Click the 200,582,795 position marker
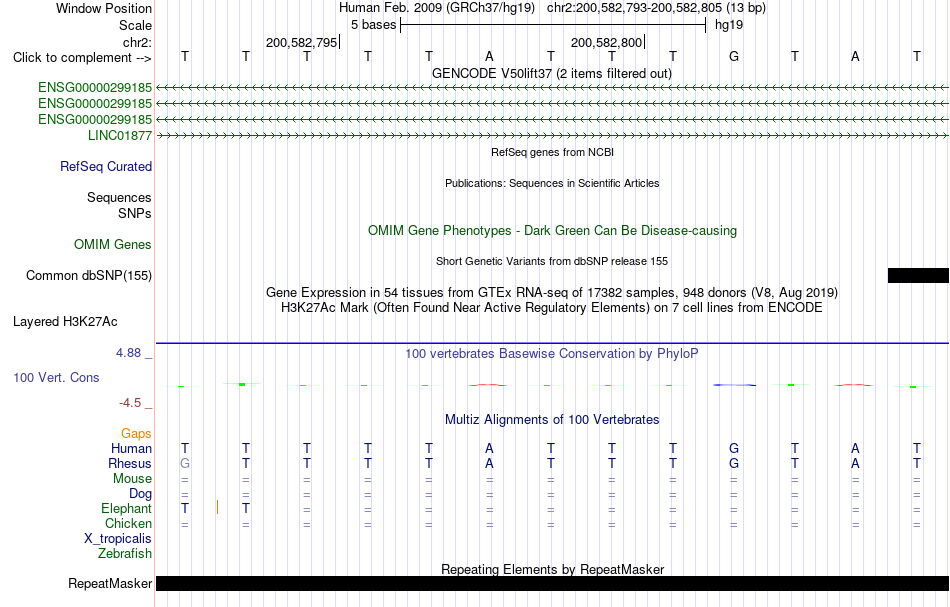The width and height of the screenshot is (950, 607). (302, 43)
